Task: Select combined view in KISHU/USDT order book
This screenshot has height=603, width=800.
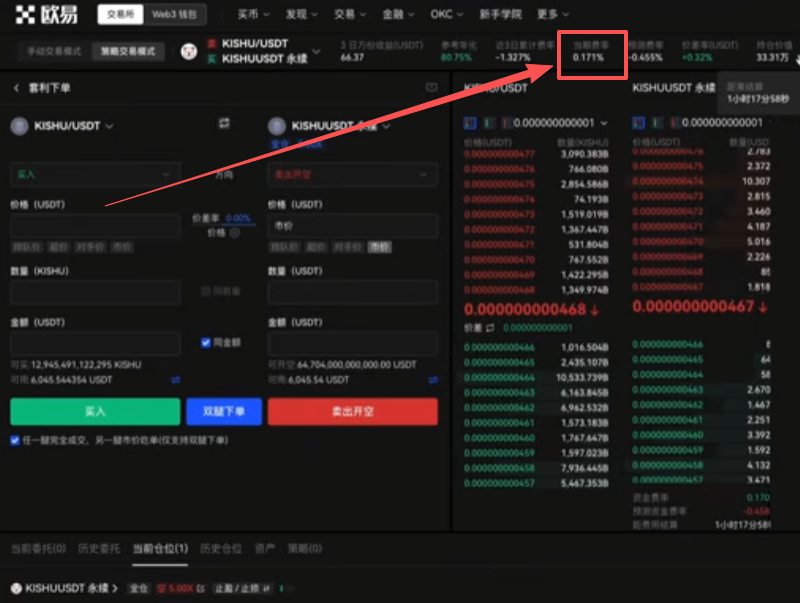Action: point(470,123)
